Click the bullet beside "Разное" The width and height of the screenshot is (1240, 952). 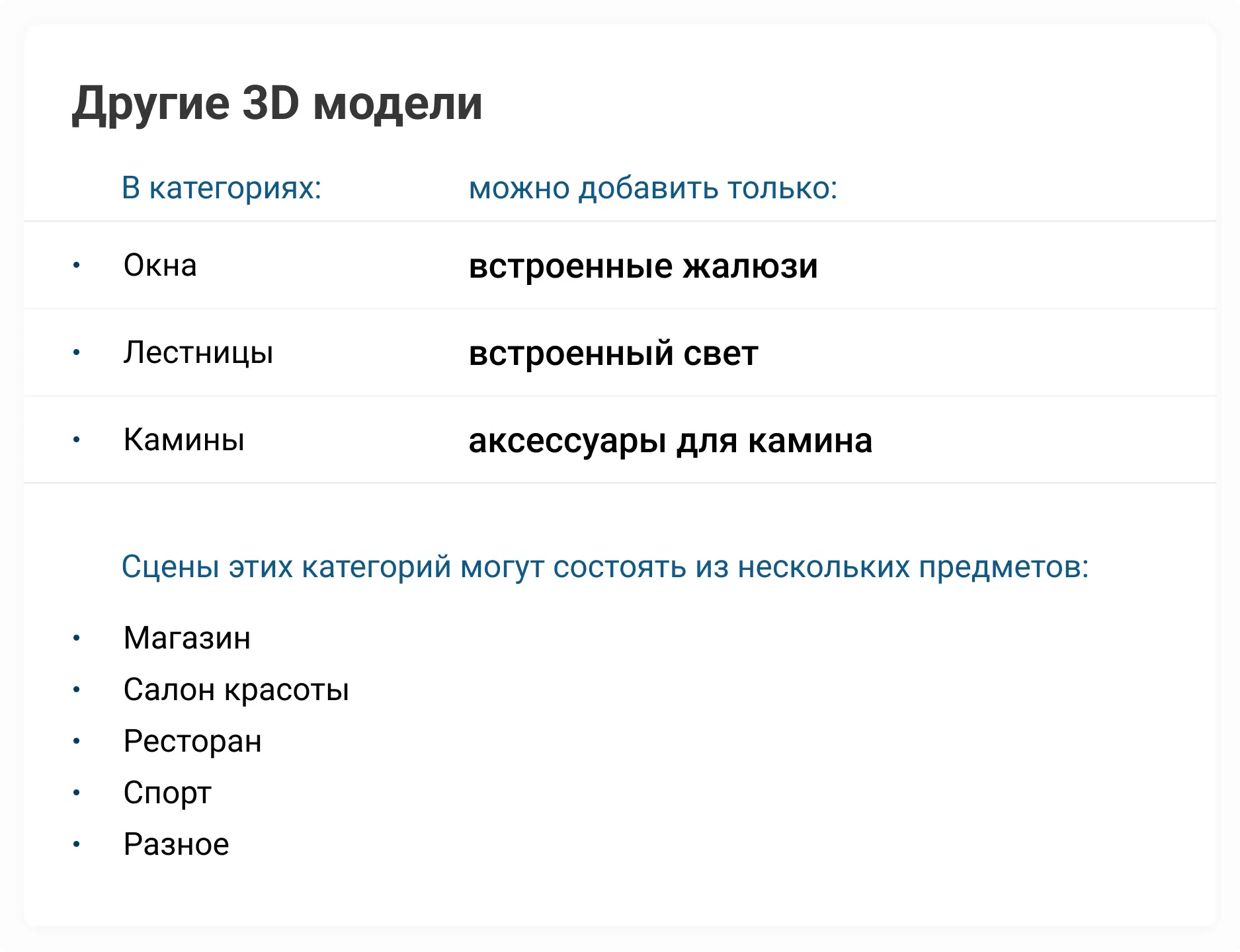77,844
